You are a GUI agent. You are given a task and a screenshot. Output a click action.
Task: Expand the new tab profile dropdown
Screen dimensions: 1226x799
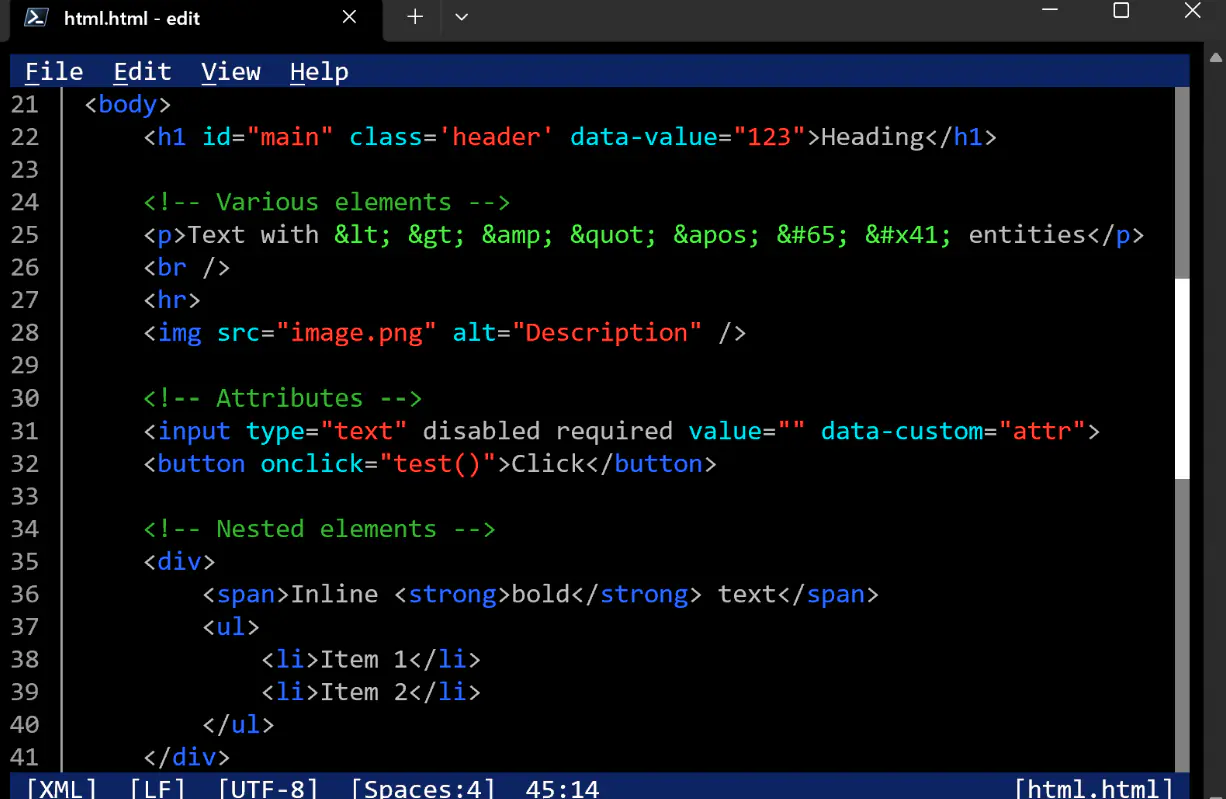[x=461, y=17]
